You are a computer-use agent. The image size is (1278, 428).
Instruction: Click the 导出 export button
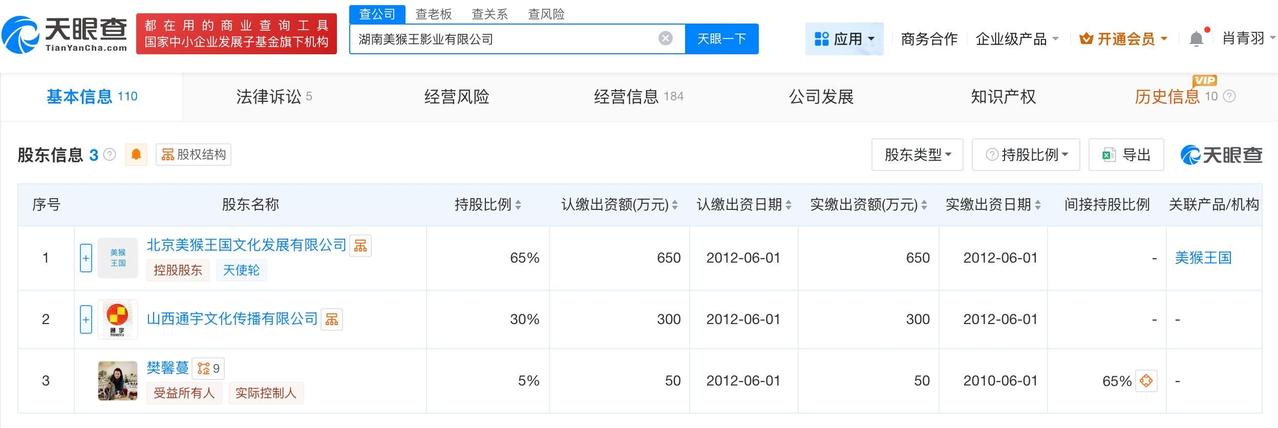point(1126,155)
